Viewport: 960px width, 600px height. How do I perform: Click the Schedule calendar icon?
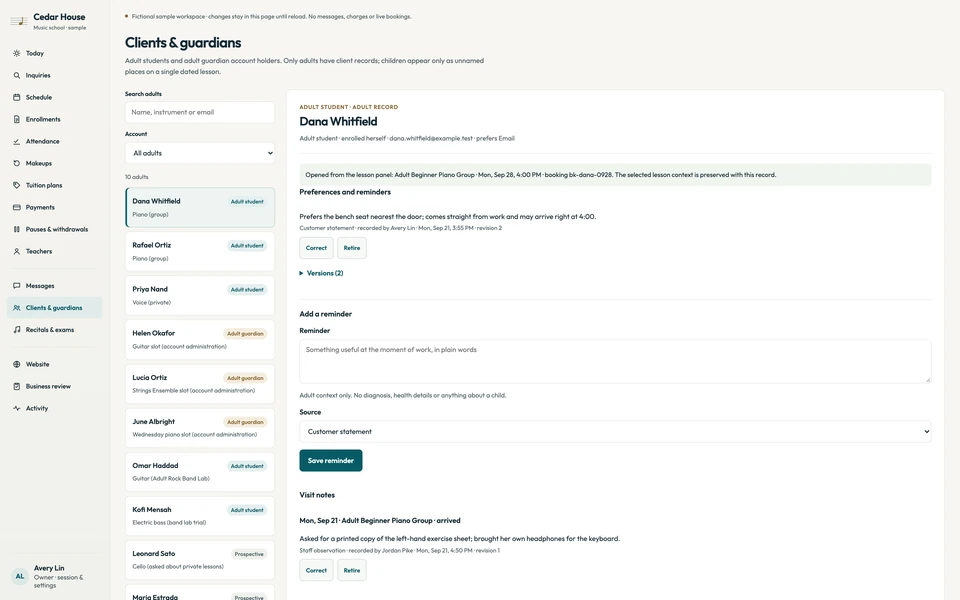coord(17,97)
